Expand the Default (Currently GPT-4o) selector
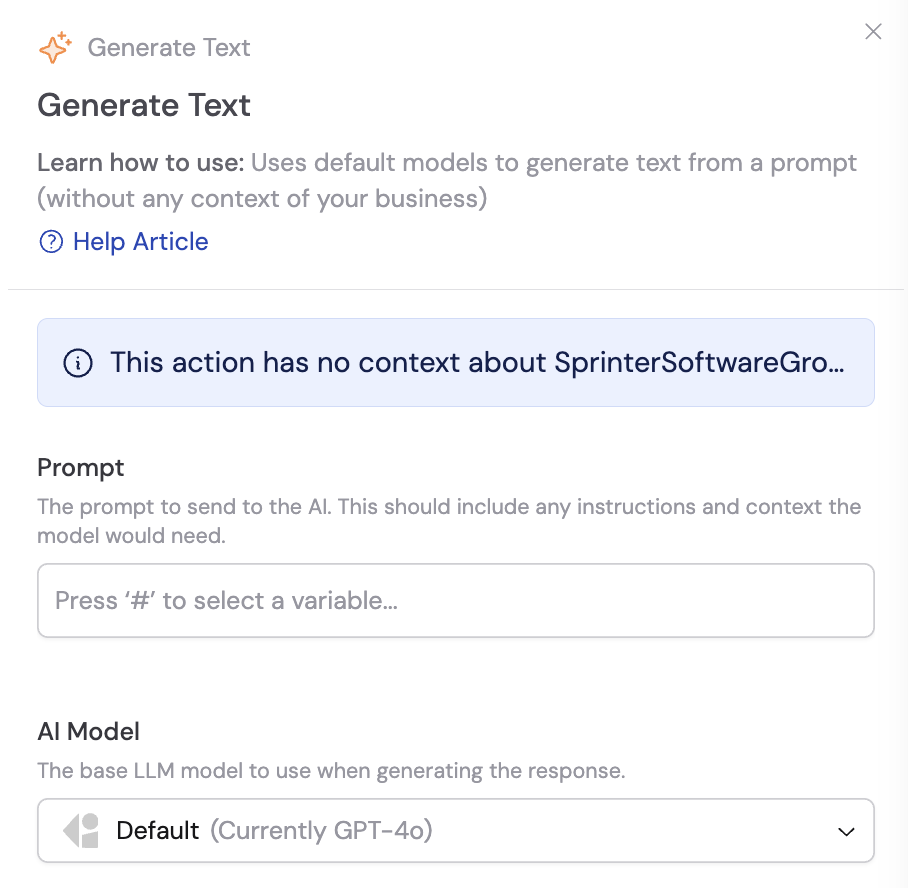Viewport: 908px width, 888px height. (455, 830)
